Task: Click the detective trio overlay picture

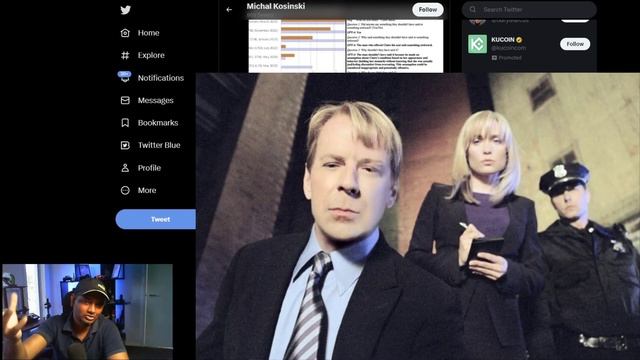Action: tap(418, 216)
